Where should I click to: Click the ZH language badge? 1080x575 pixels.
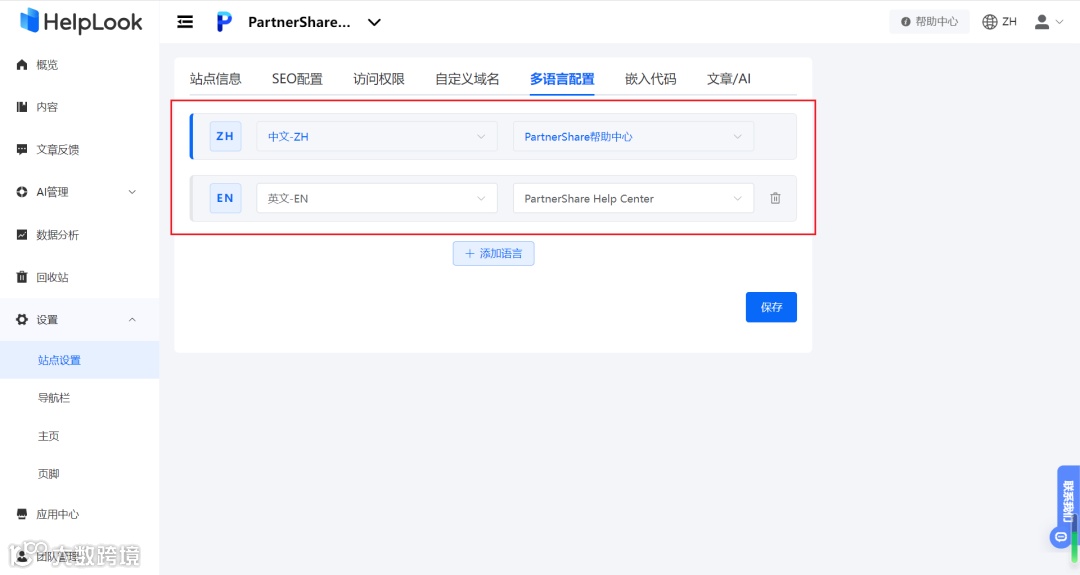click(225, 136)
